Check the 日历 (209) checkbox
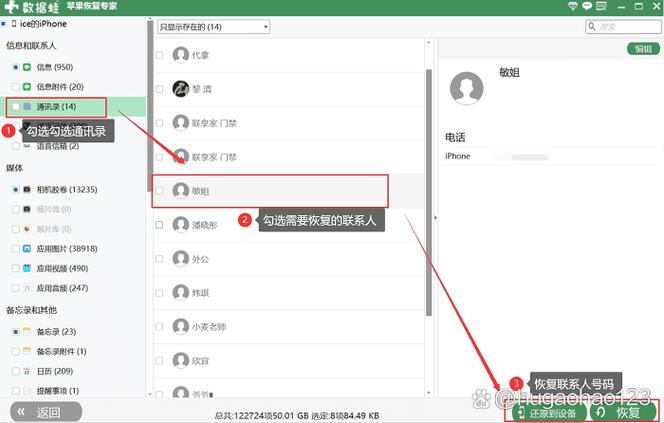This screenshot has width=664, height=423. (16, 371)
